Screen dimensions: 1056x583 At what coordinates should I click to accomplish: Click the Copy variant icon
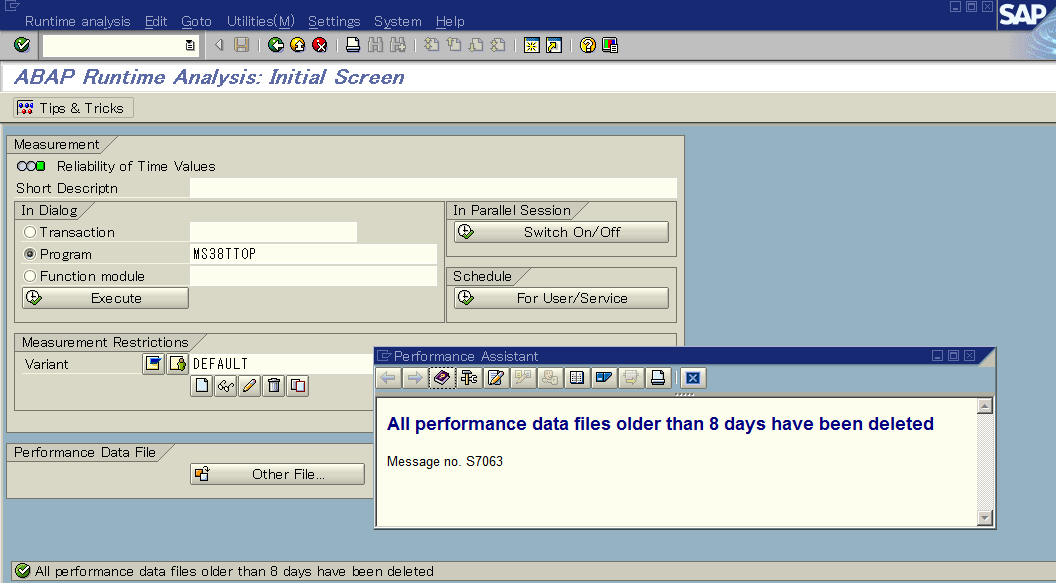pos(298,386)
